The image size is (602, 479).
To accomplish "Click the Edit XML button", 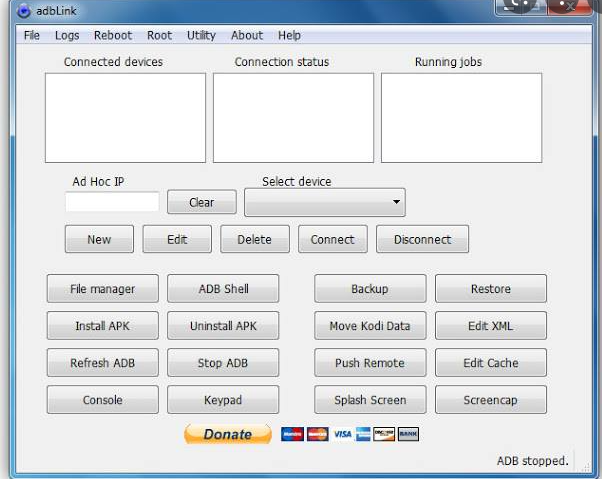I will [491, 325].
